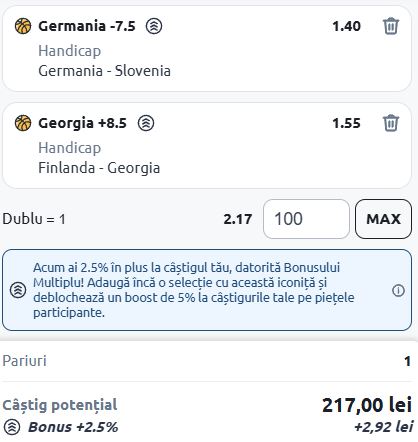Click the basketball icon for Germania bet
The height and width of the screenshot is (442, 418).
(x=23, y=26)
